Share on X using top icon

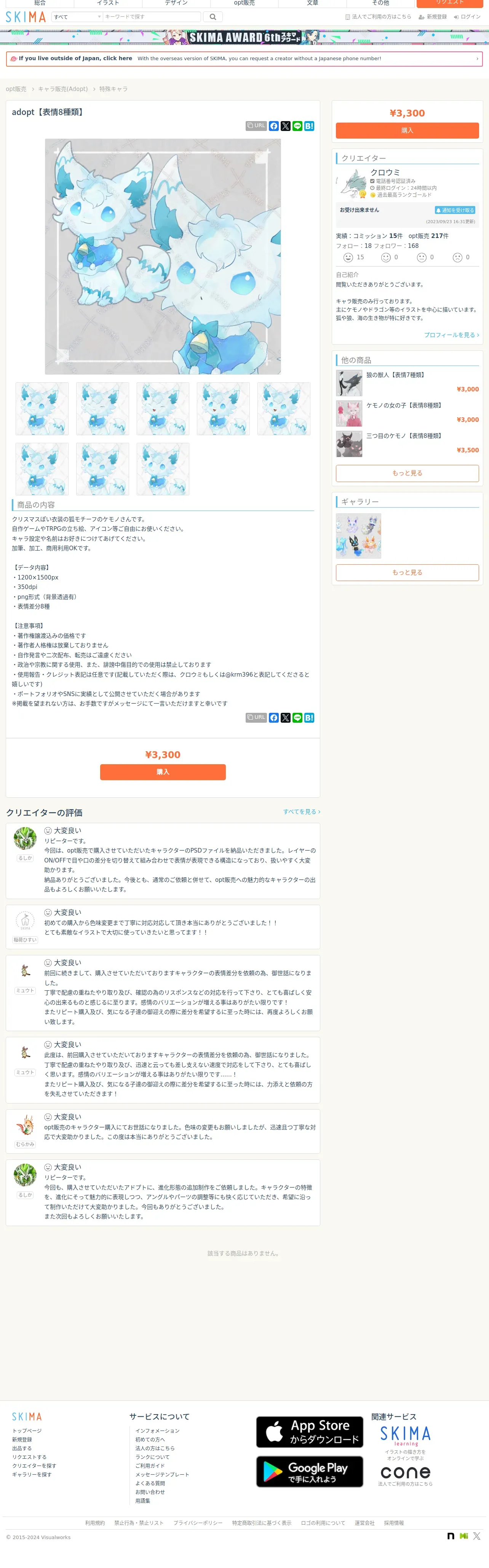286,126
